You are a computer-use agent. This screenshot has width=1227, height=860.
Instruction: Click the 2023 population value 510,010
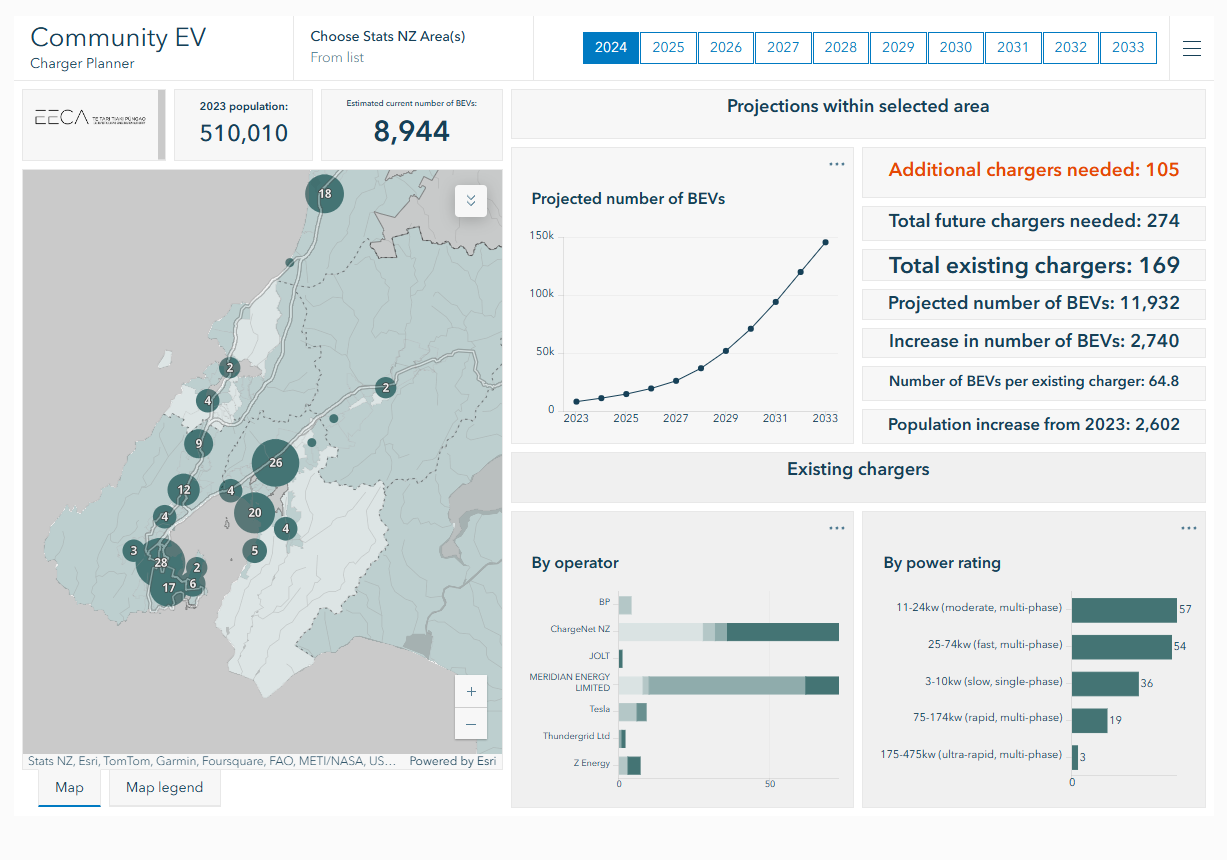244,133
